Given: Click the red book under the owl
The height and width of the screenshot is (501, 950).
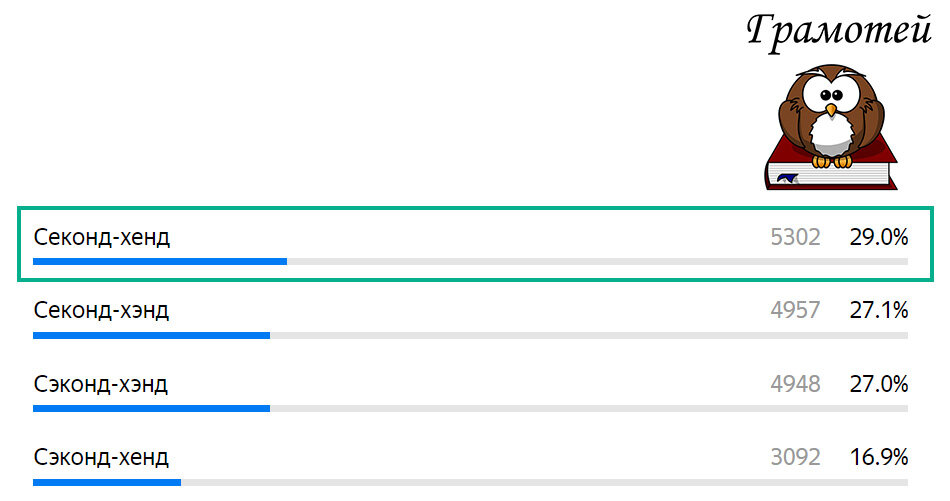Looking at the screenshot, I should coord(831,171).
